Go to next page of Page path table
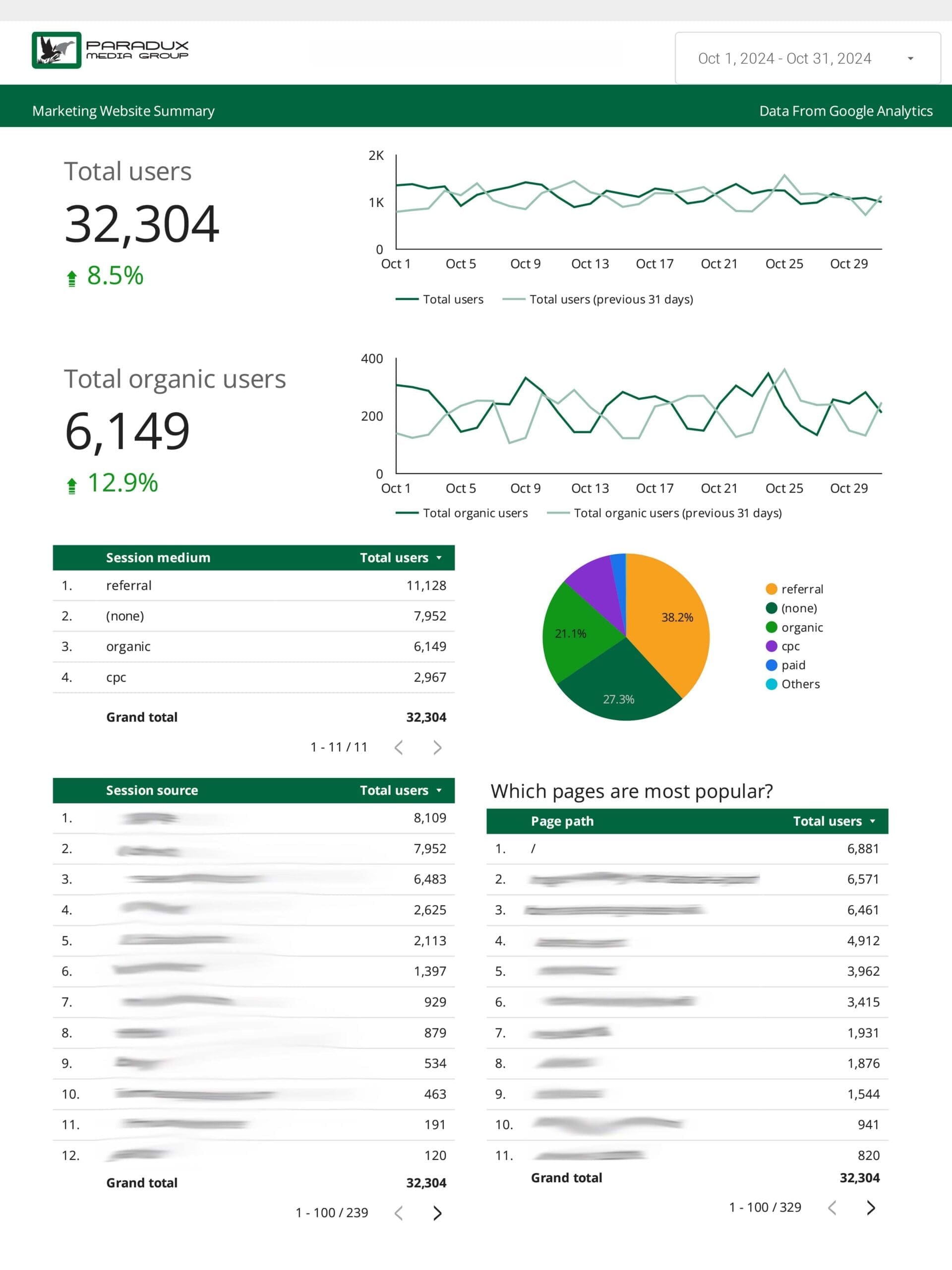952x1270 pixels. [871, 1207]
